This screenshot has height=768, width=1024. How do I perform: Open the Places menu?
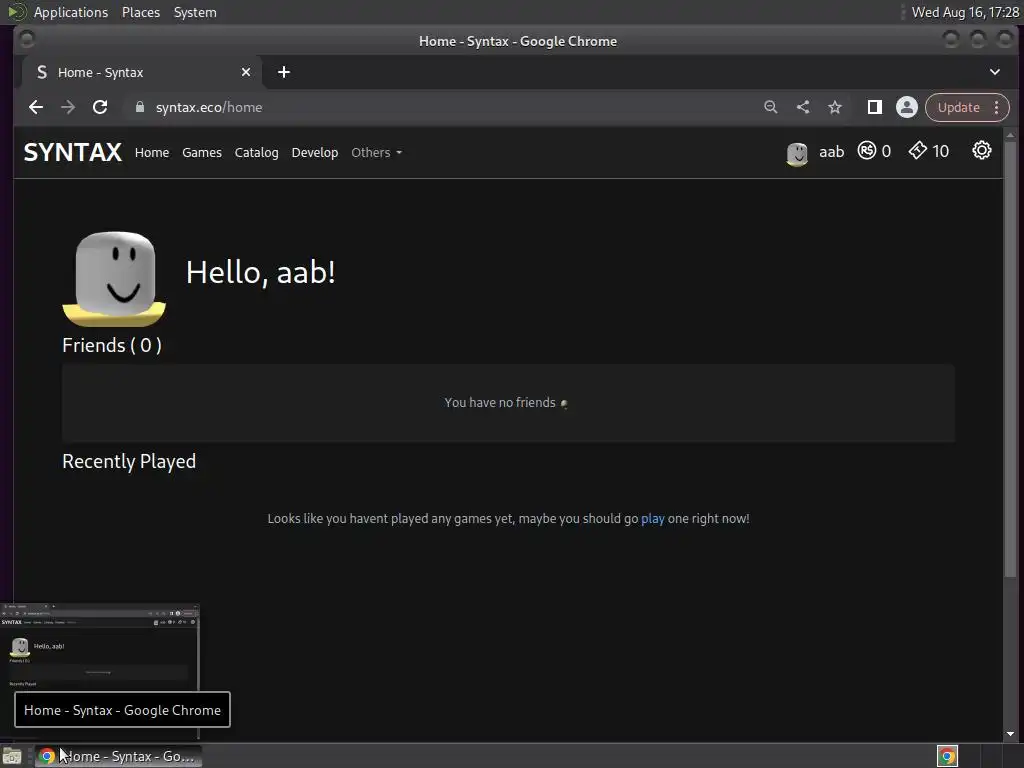point(141,12)
